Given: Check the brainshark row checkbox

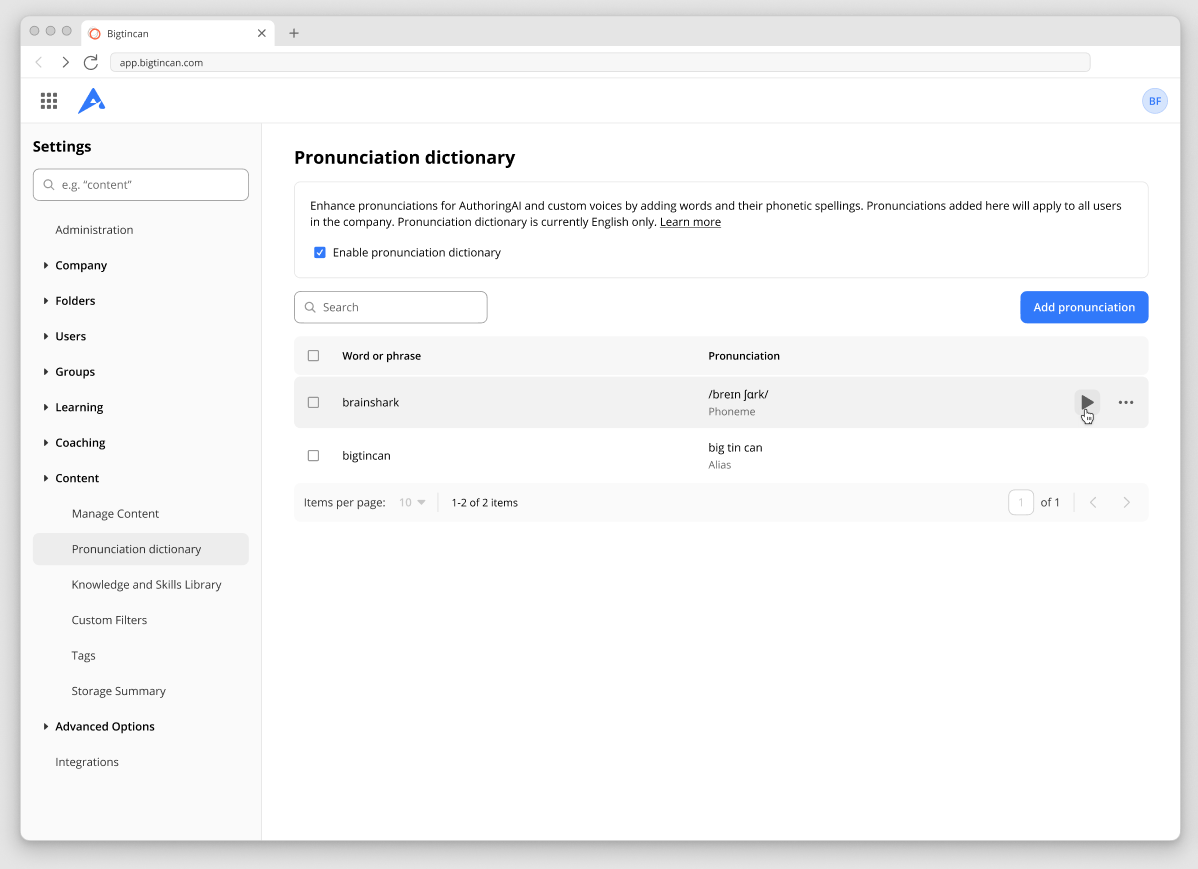Looking at the screenshot, I should pos(313,402).
